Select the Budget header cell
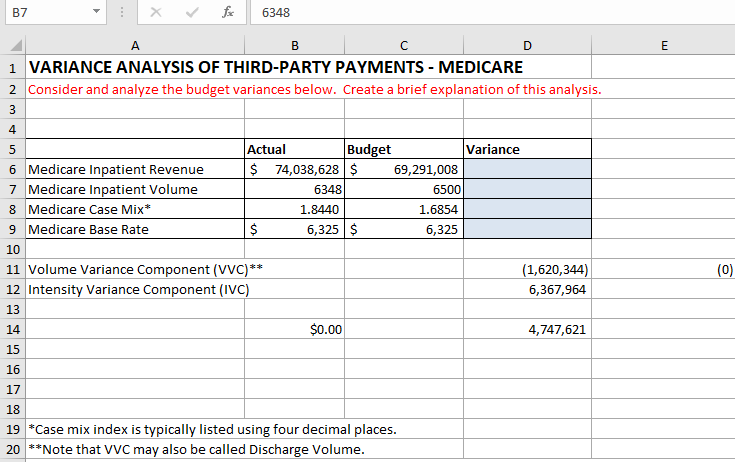The height and width of the screenshot is (462, 735). click(x=404, y=149)
